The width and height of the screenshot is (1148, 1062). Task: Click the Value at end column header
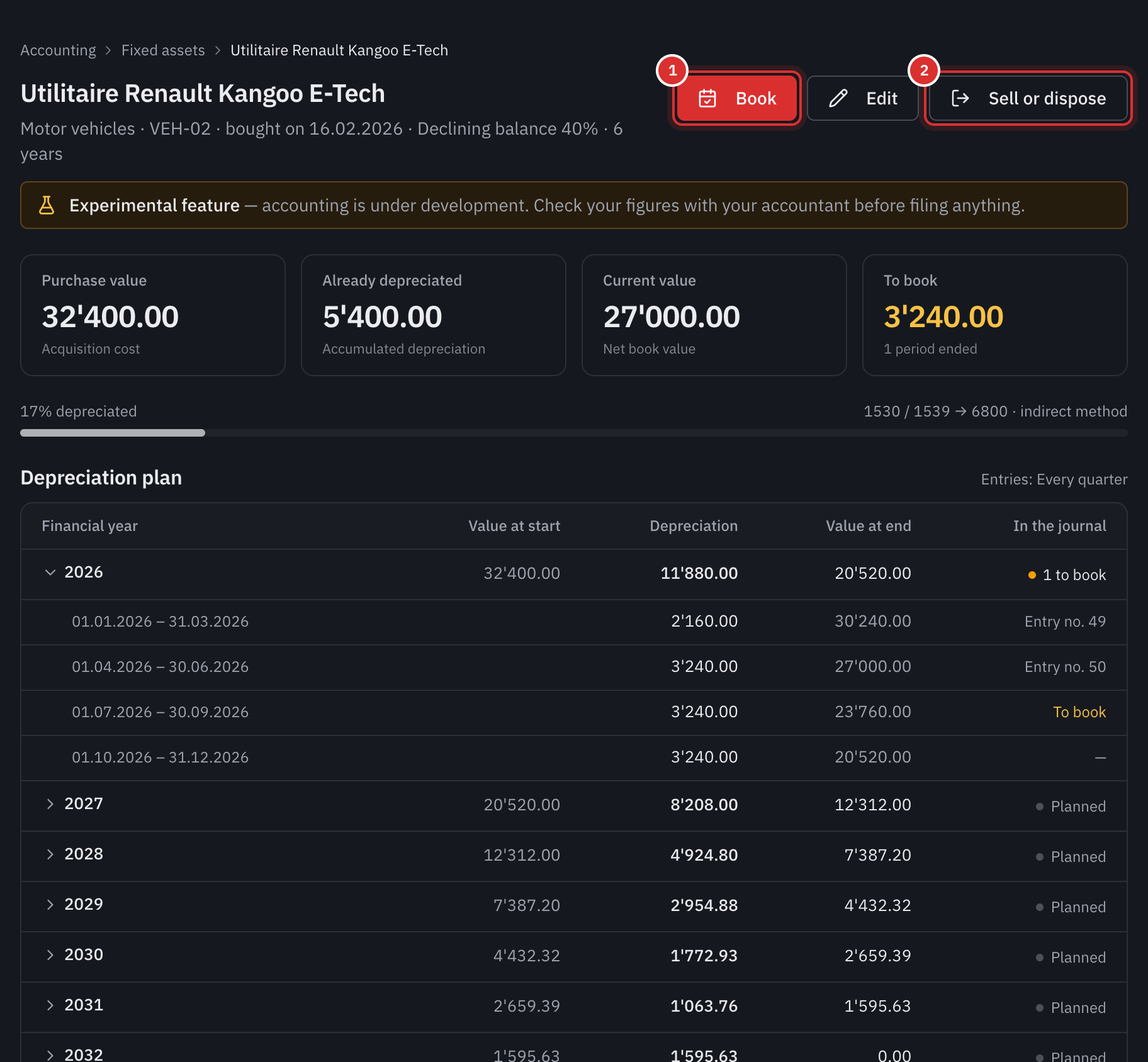click(869, 526)
